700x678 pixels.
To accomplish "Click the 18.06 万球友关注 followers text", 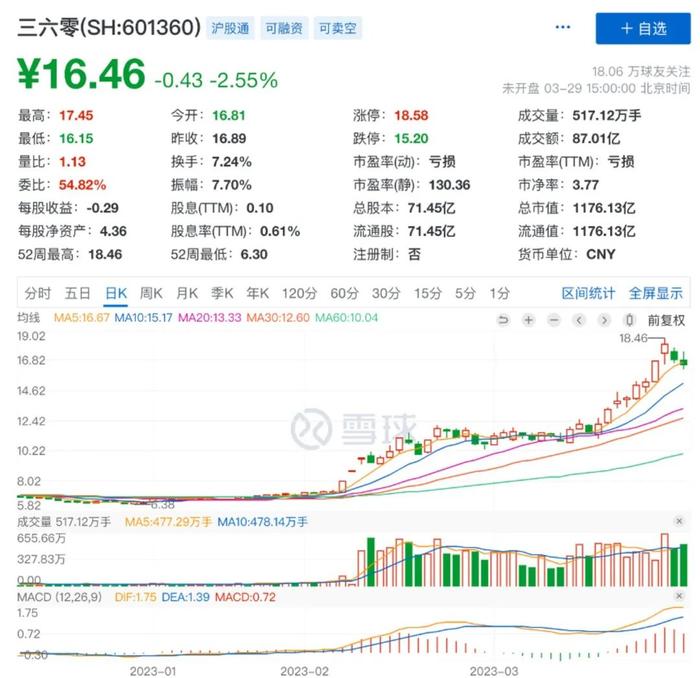I will point(641,71).
